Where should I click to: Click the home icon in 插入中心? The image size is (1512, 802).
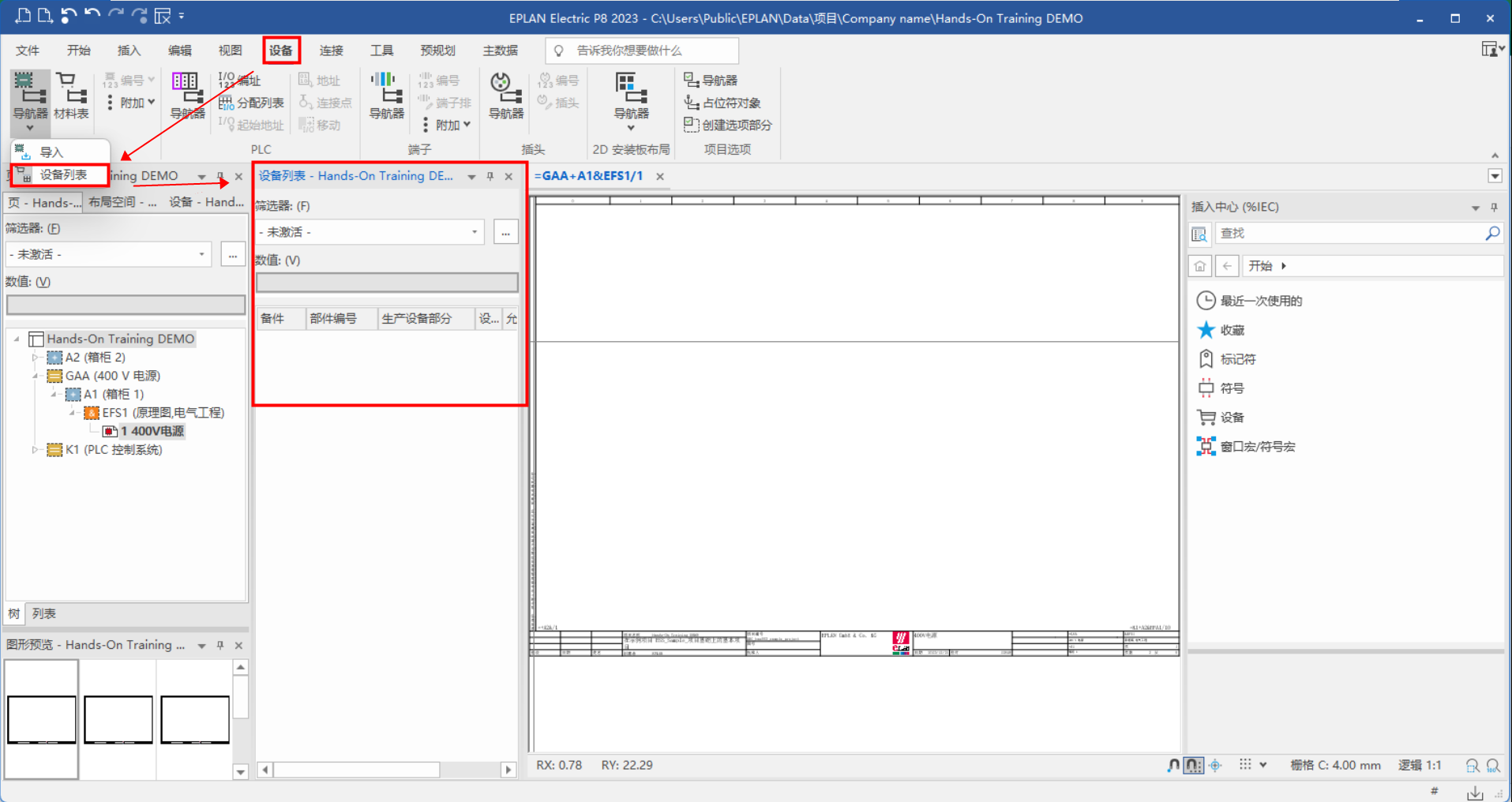coord(1199,266)
